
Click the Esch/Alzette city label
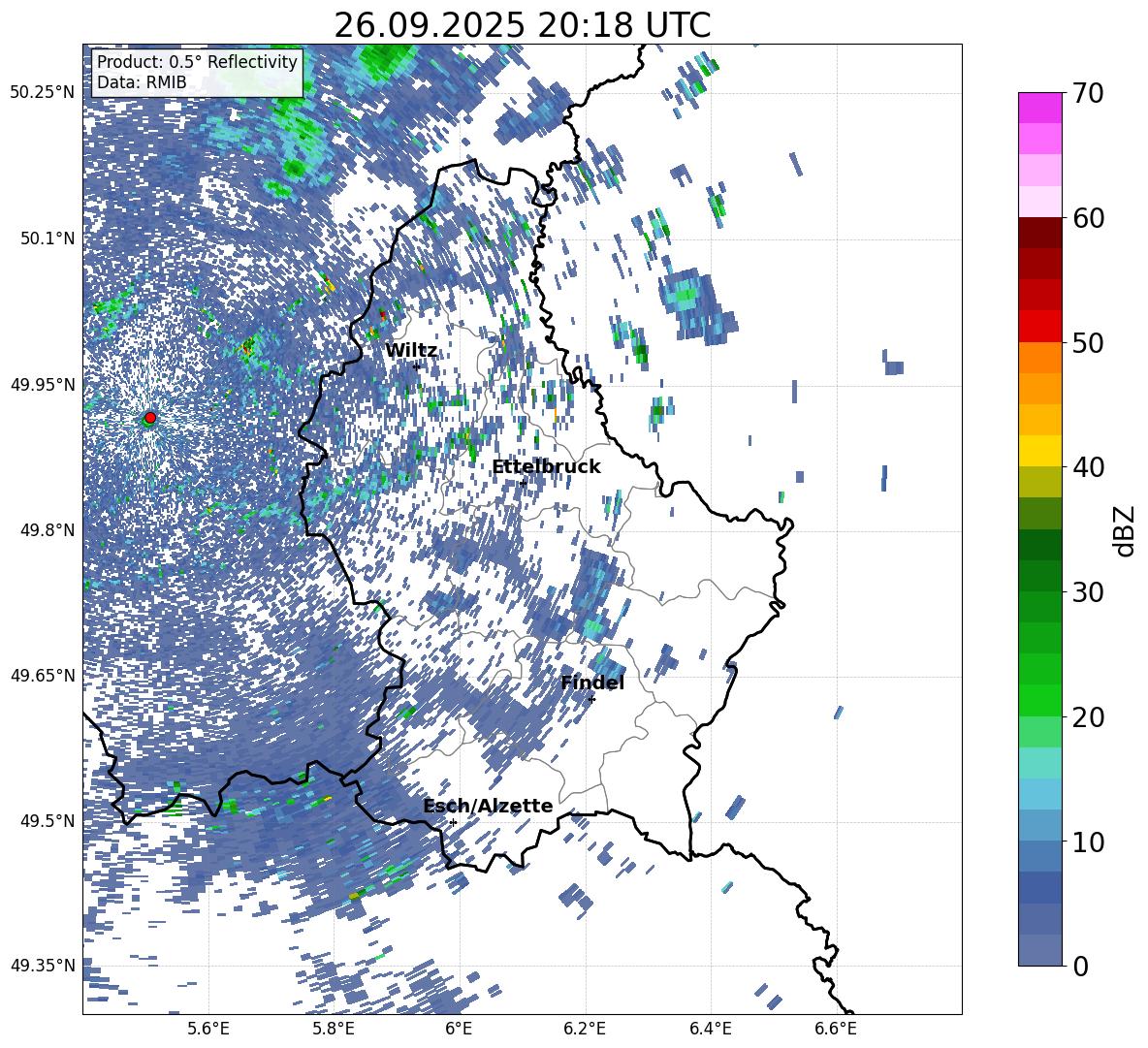click(x=488, y=806)
